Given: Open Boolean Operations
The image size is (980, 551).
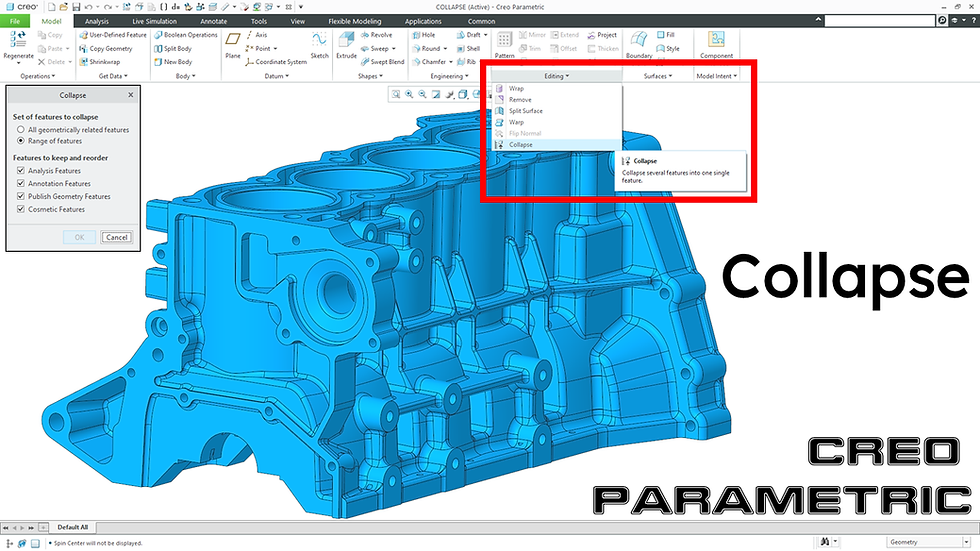Looking at the screenshot, I should [x=186, y=35].
